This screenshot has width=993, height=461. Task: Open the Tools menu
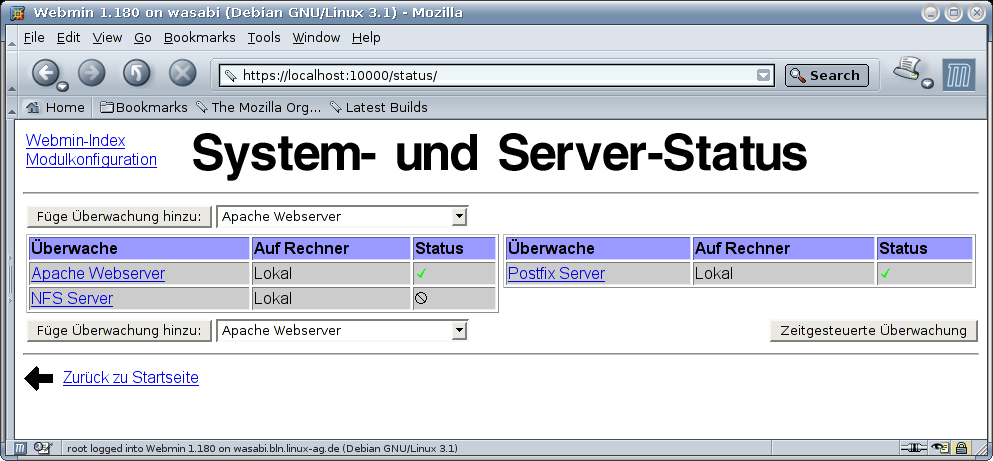264,37
